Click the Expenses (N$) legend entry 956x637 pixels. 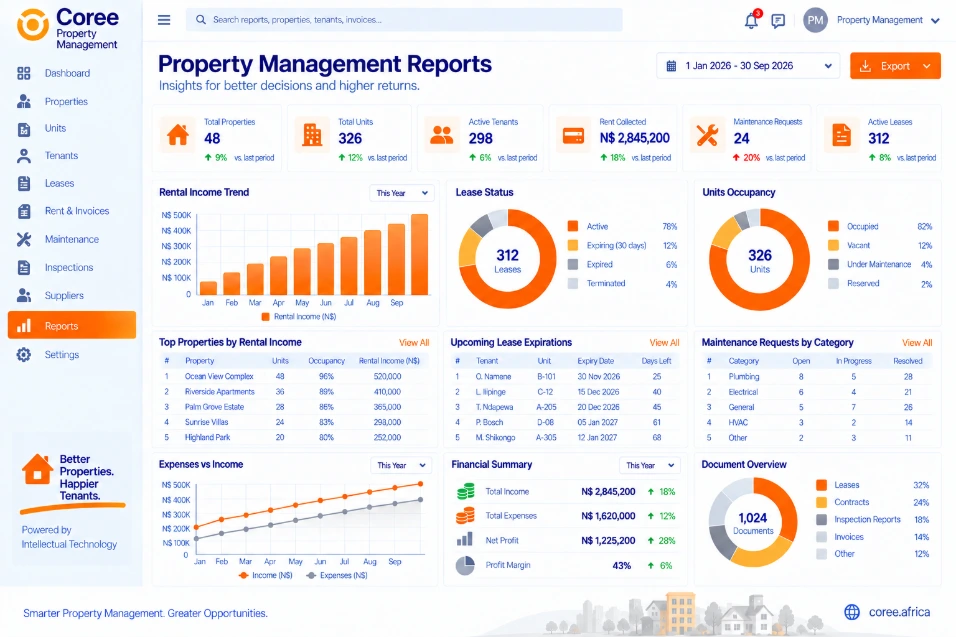tap(337, 575)
